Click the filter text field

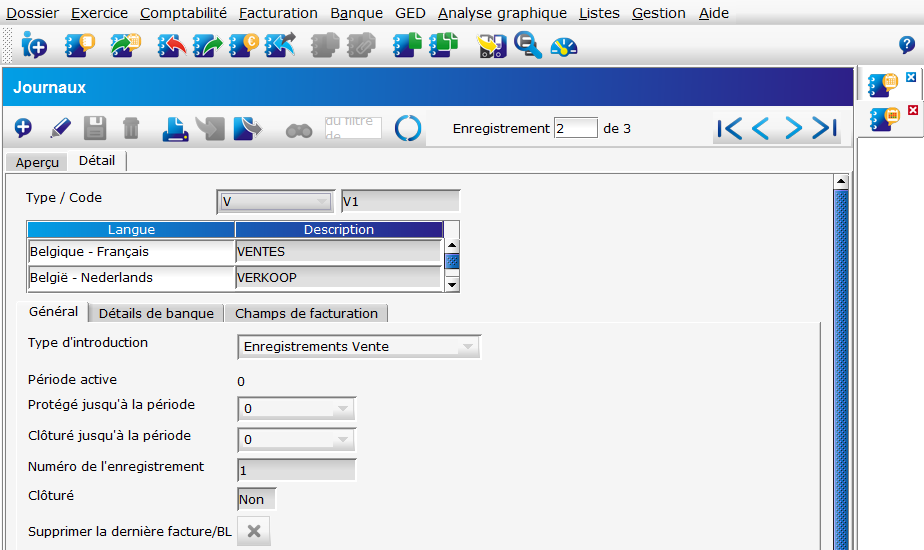point(353,128)
